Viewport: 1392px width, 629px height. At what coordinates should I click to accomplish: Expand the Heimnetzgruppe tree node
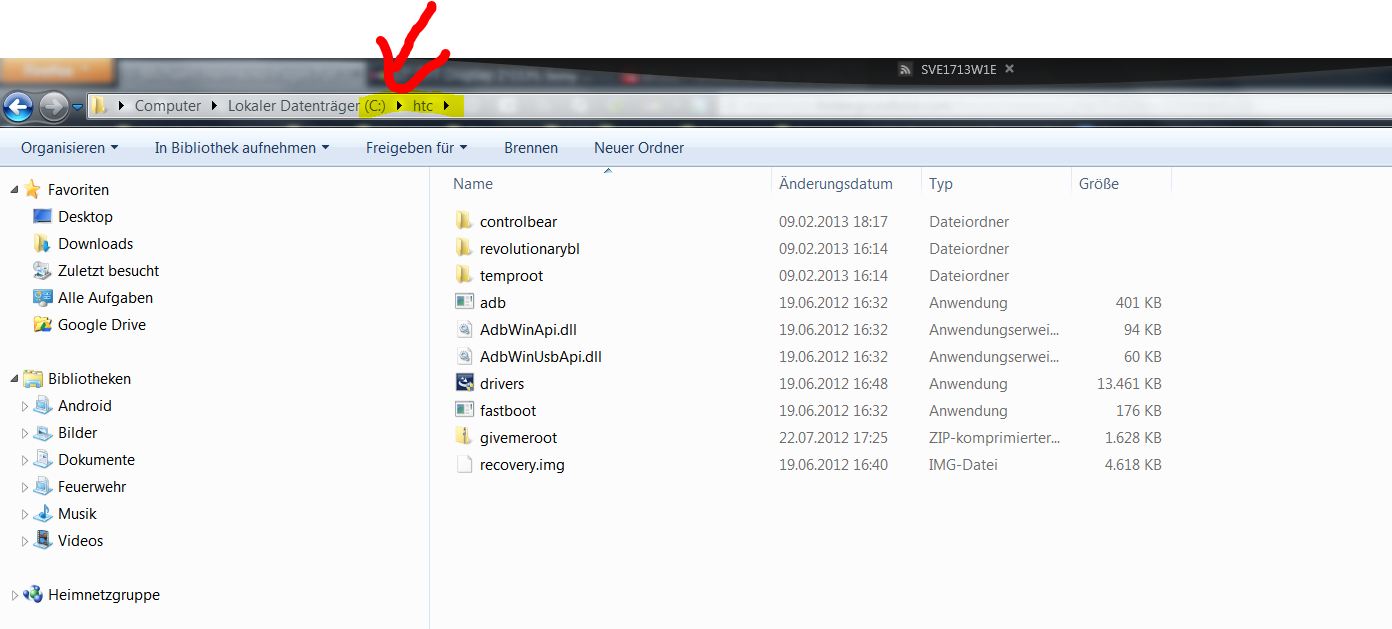(x=14, y=595)
